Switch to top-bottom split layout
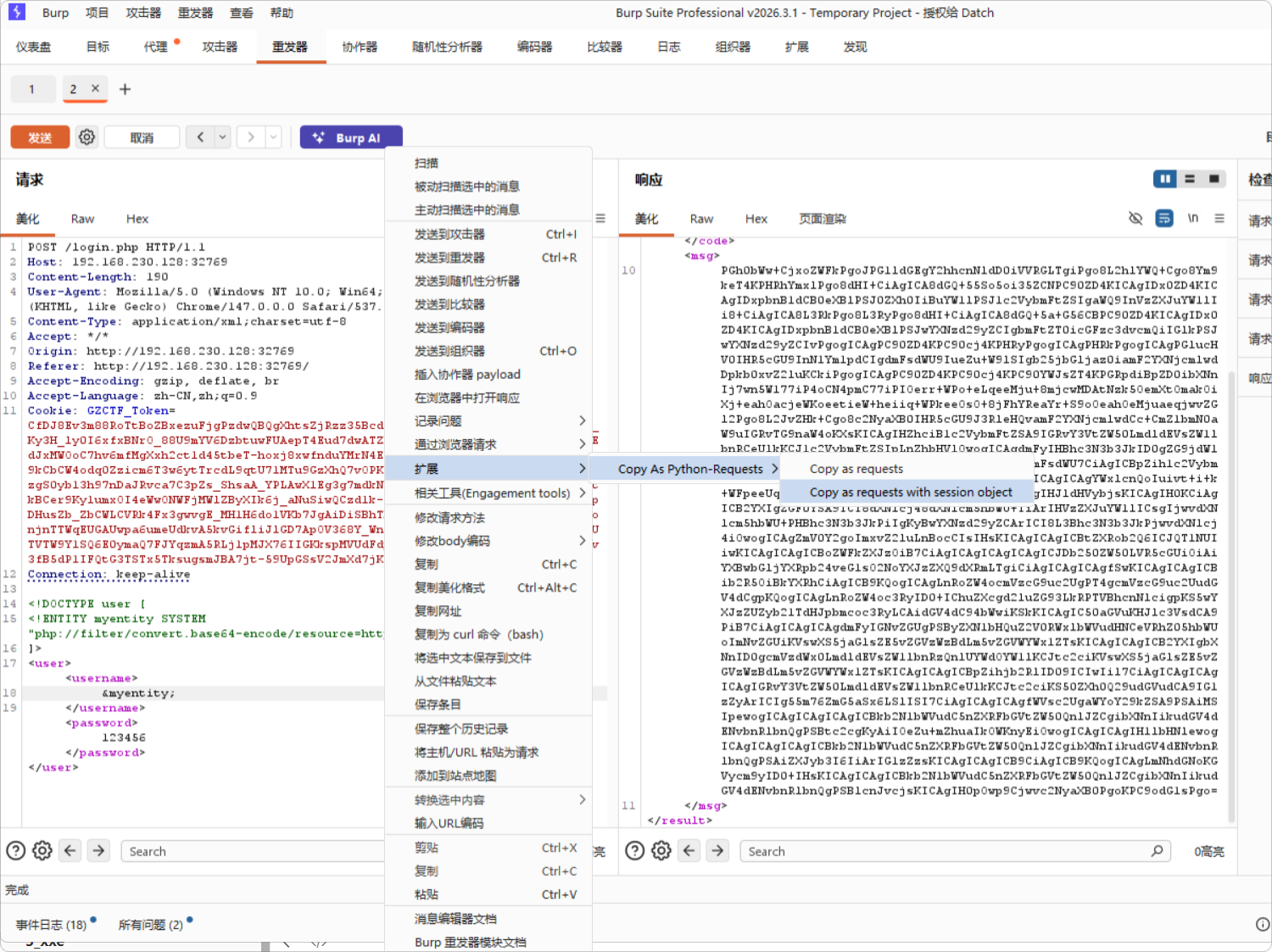The width and height of the screenshot is (1272, 952). click(x=1190, y=179)
